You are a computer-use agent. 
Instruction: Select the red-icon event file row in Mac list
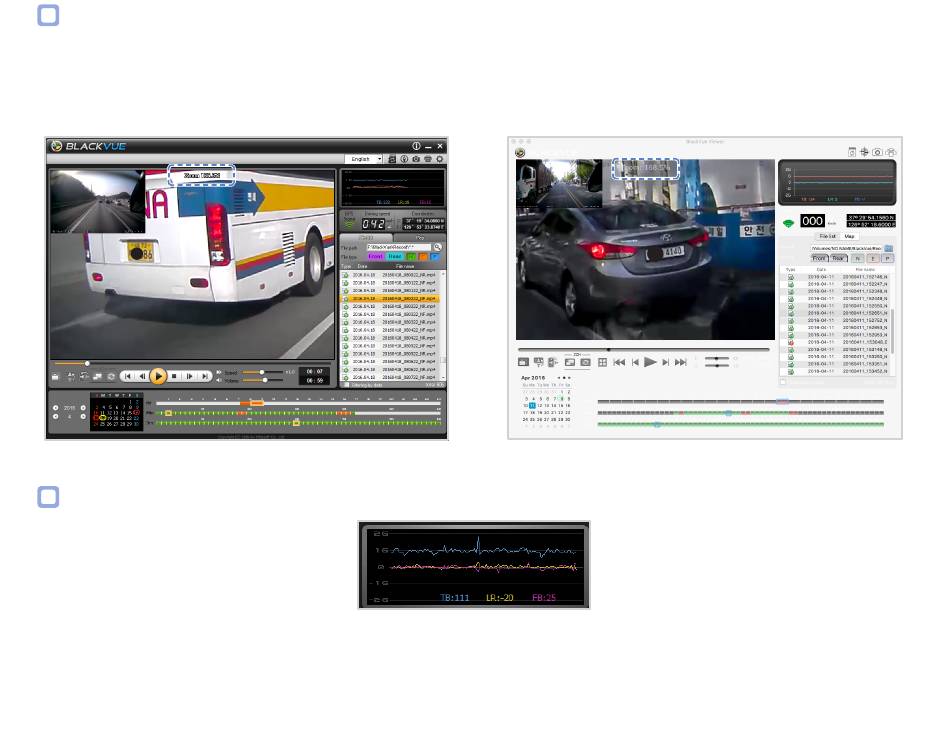[836, 342]
